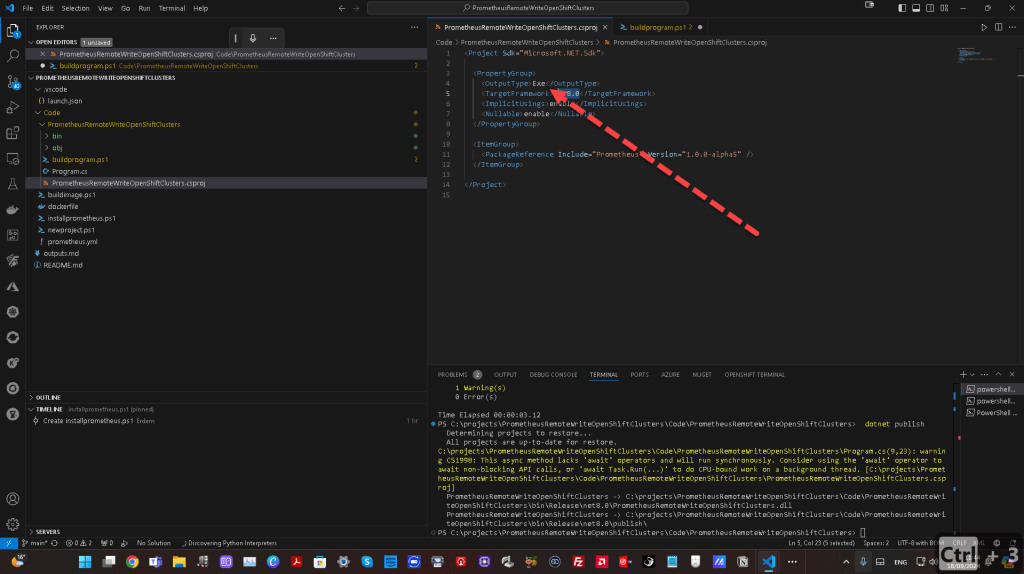Open prometheus.yml in the Explorer

tap(72, 242)
